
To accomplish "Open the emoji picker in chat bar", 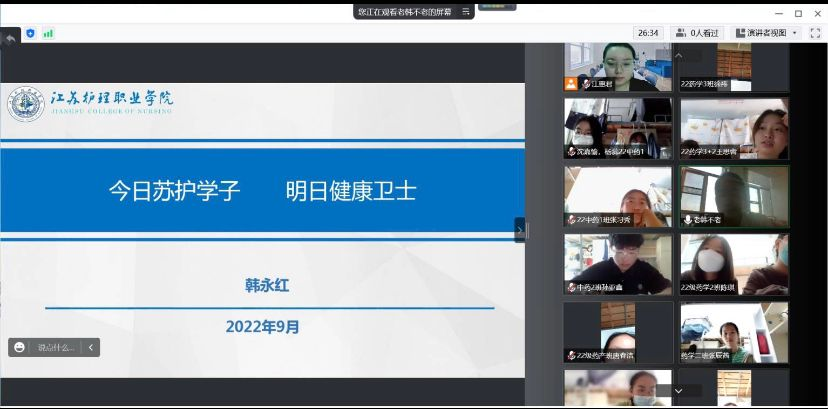I will pyautogui.click(x=20, y=347).
